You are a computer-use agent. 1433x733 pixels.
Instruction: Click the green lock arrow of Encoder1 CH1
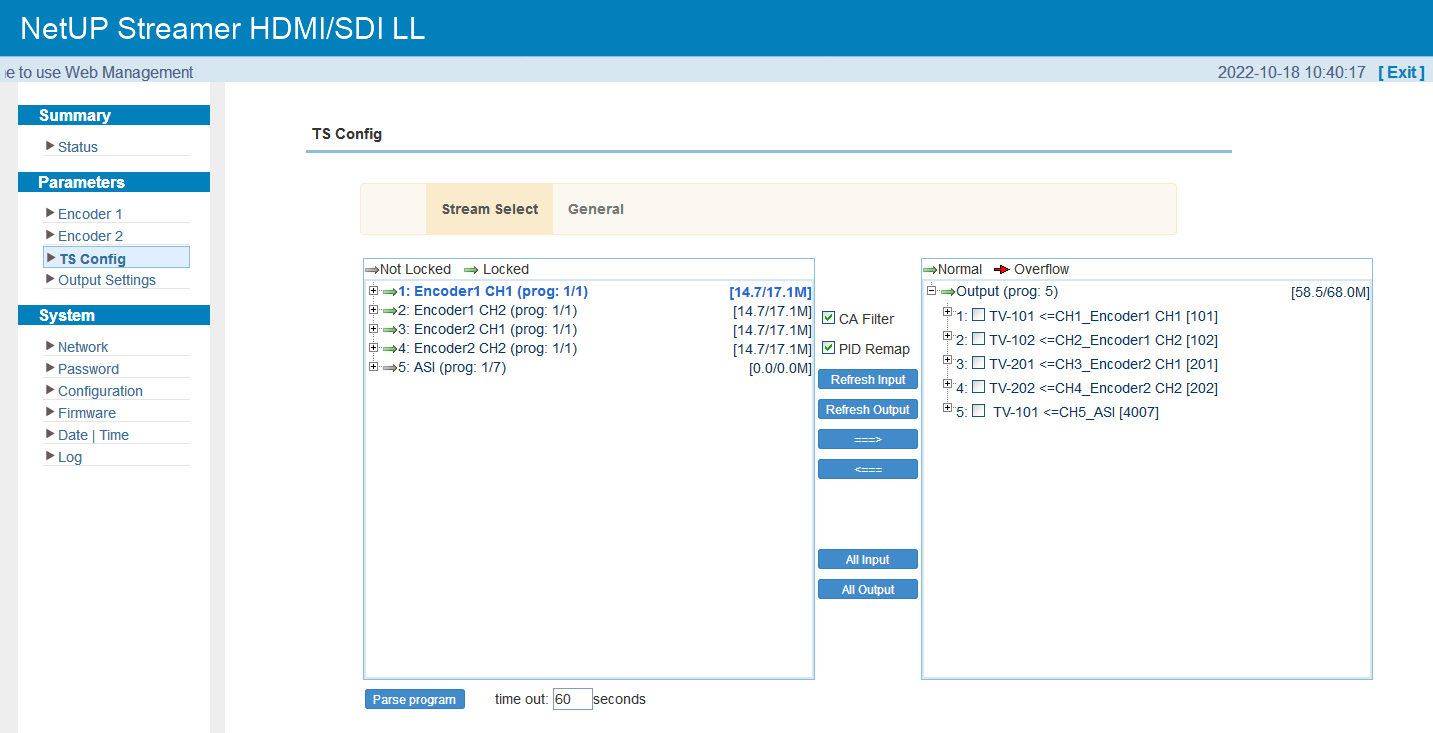[x=390, y=292]
